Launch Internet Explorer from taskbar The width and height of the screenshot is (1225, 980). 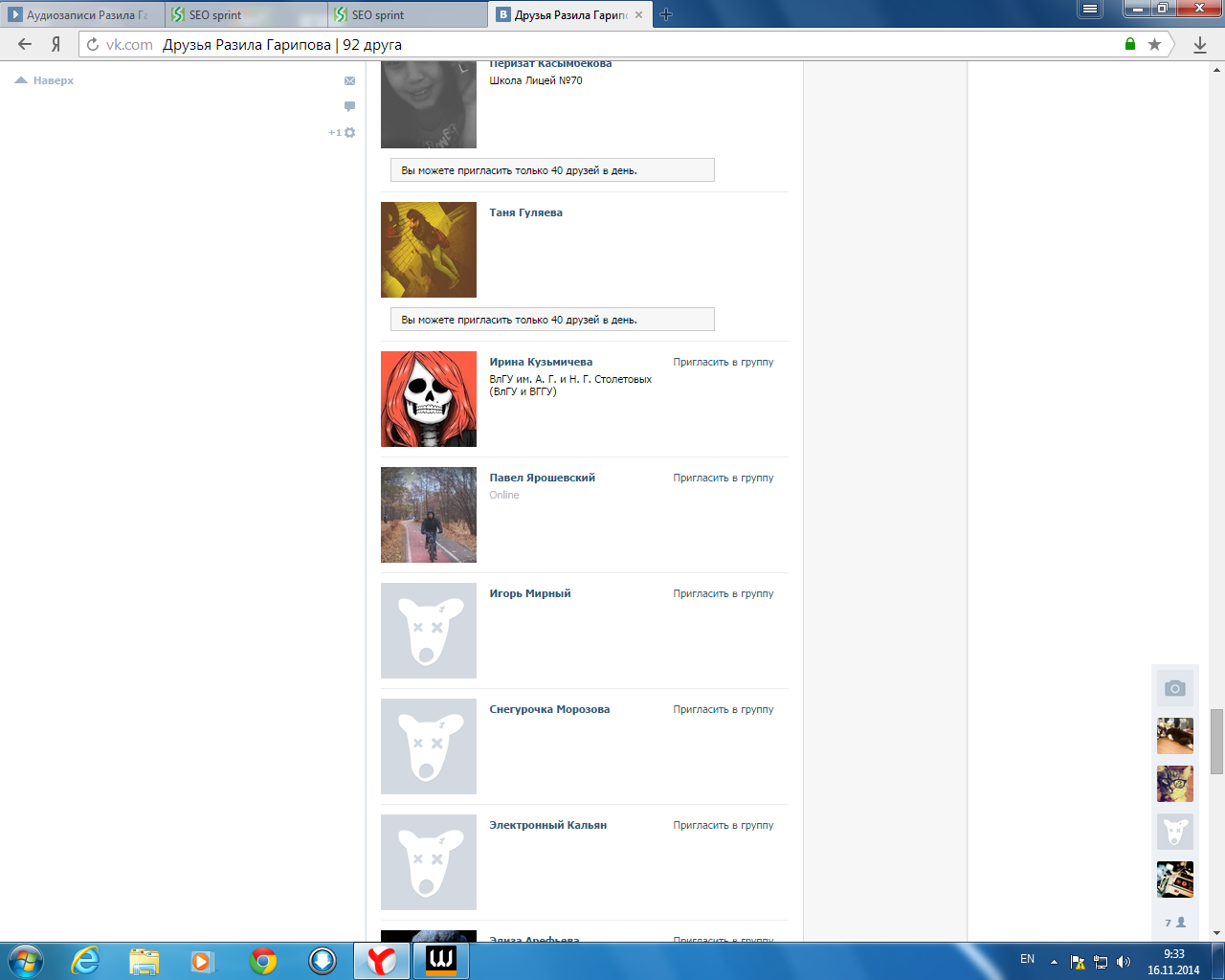(x=86, y=961)
